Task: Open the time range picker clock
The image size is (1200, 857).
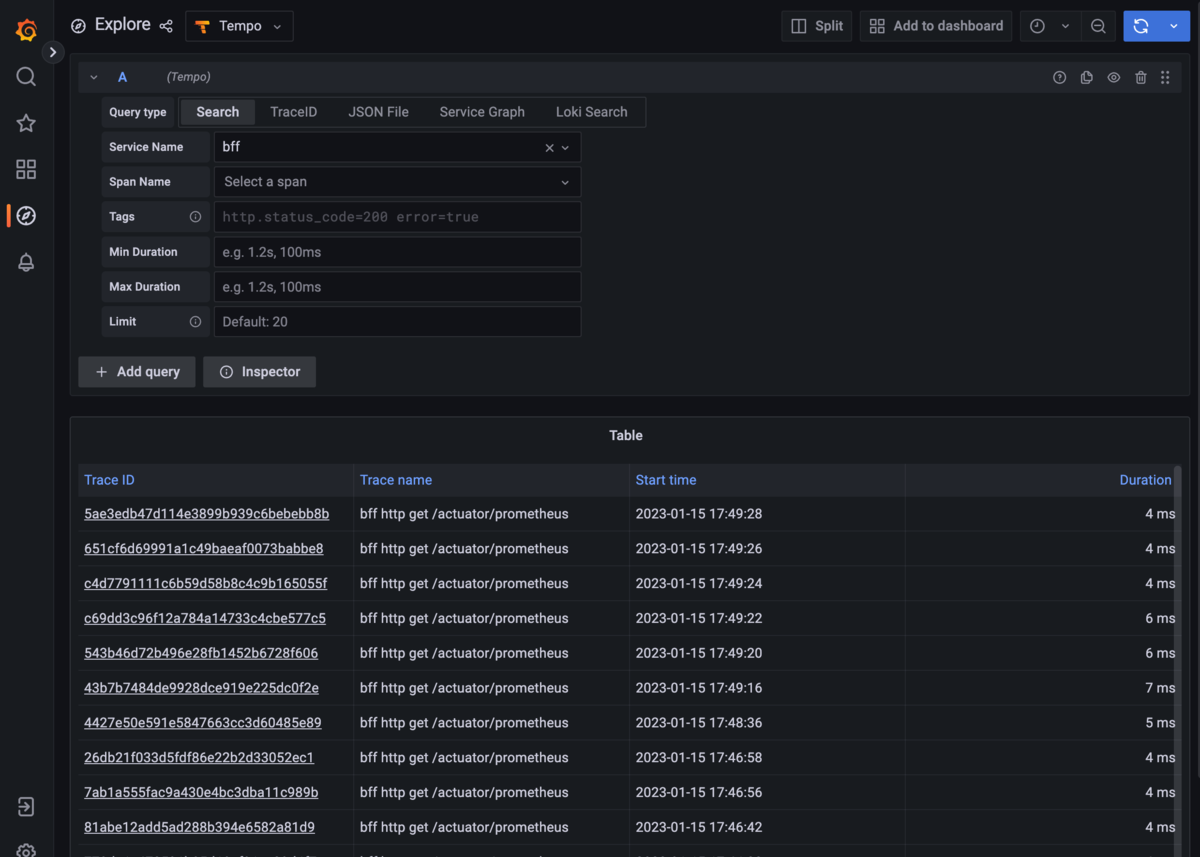Action: (x=1037, y=26)
